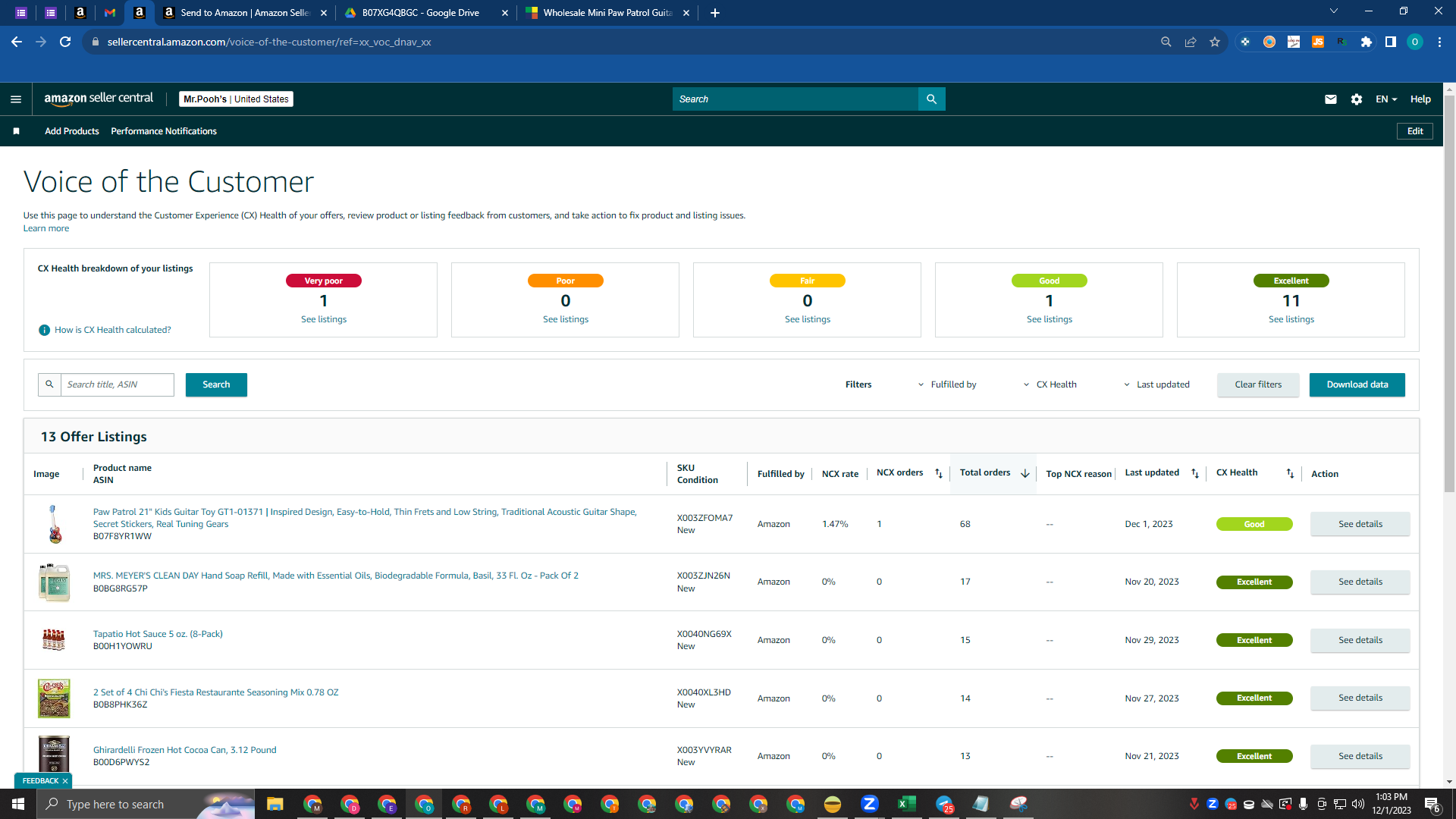
Task: Open Performance Notifications menu item
Action: point(164,131)
